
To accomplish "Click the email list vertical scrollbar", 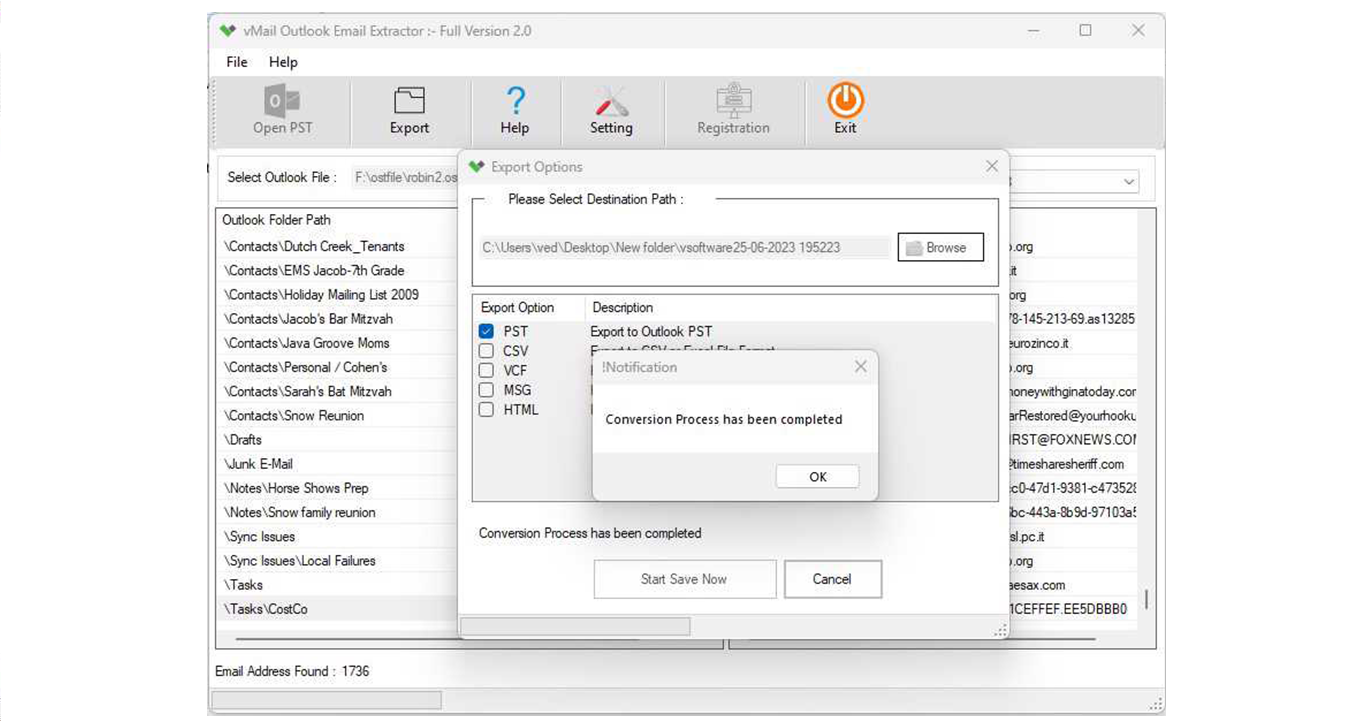I will [1146, 599].
